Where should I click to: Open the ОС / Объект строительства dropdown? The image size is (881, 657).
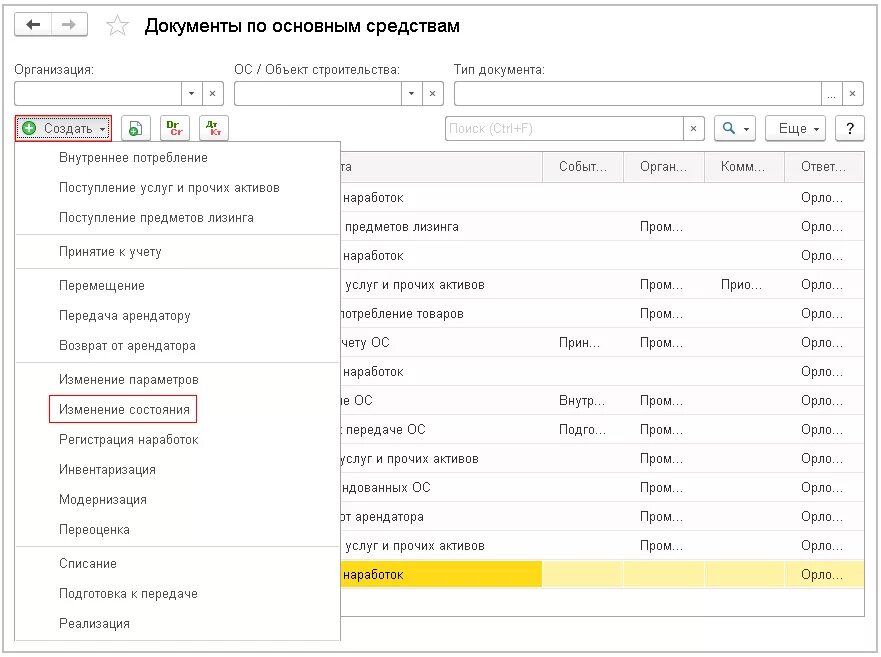coord(411,93)
